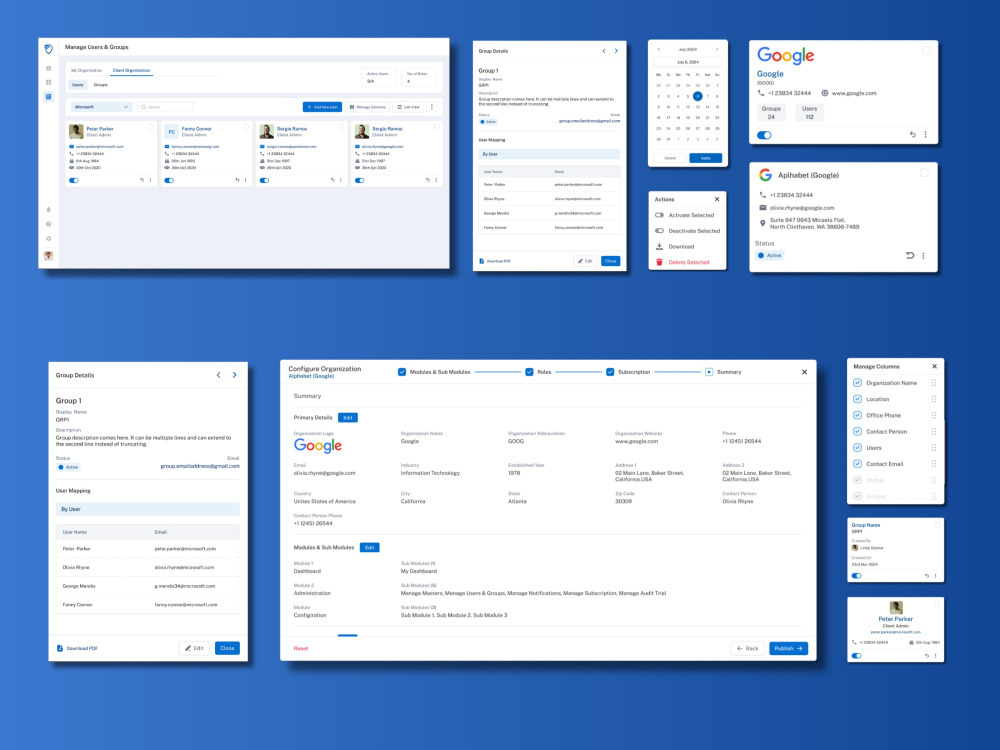Click the red Reset link
The height and width of the screenshot is (750, 1000).
coord(301,648)
